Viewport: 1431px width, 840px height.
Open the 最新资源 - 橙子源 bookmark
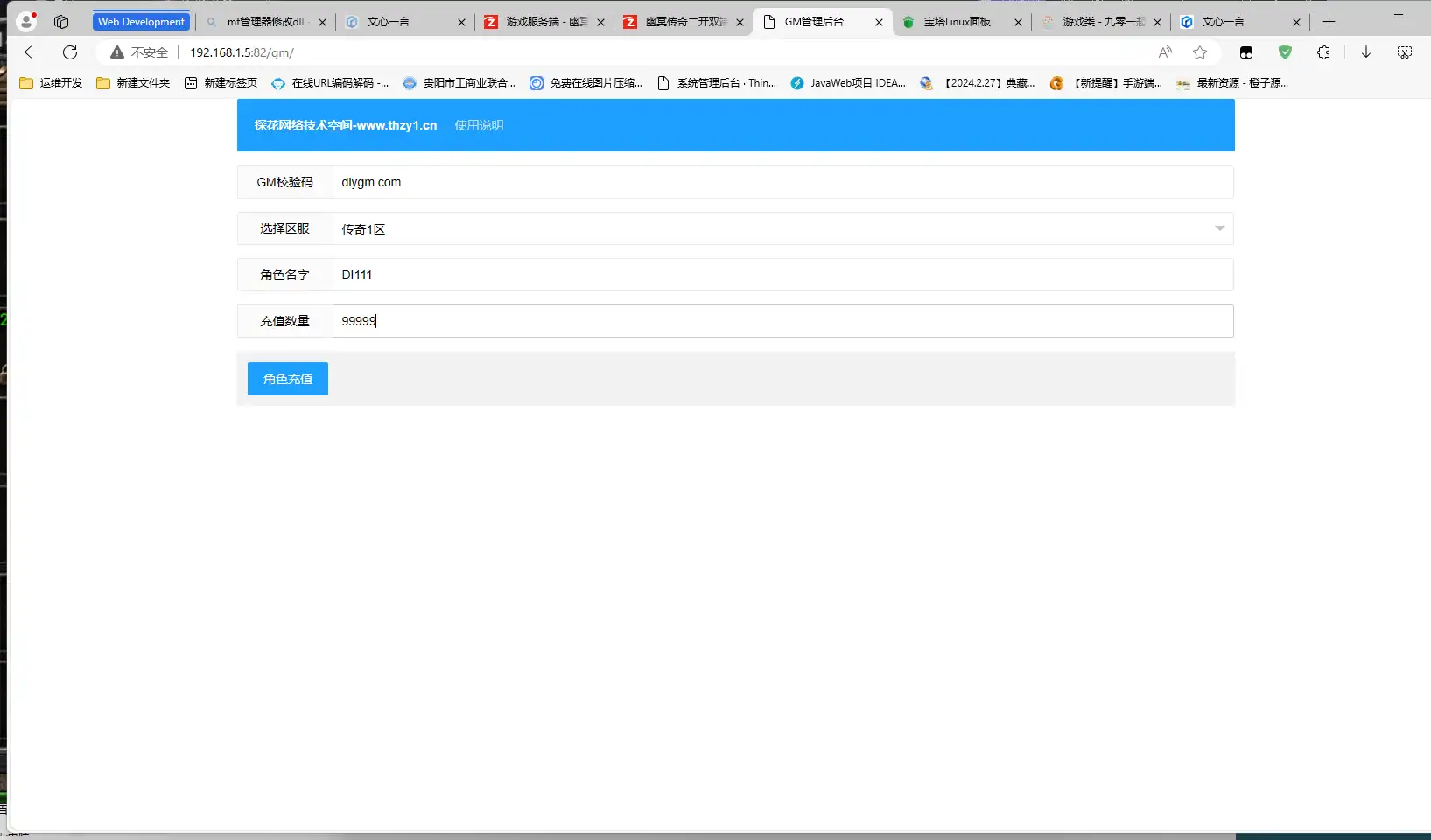(x=1232, y=83)
